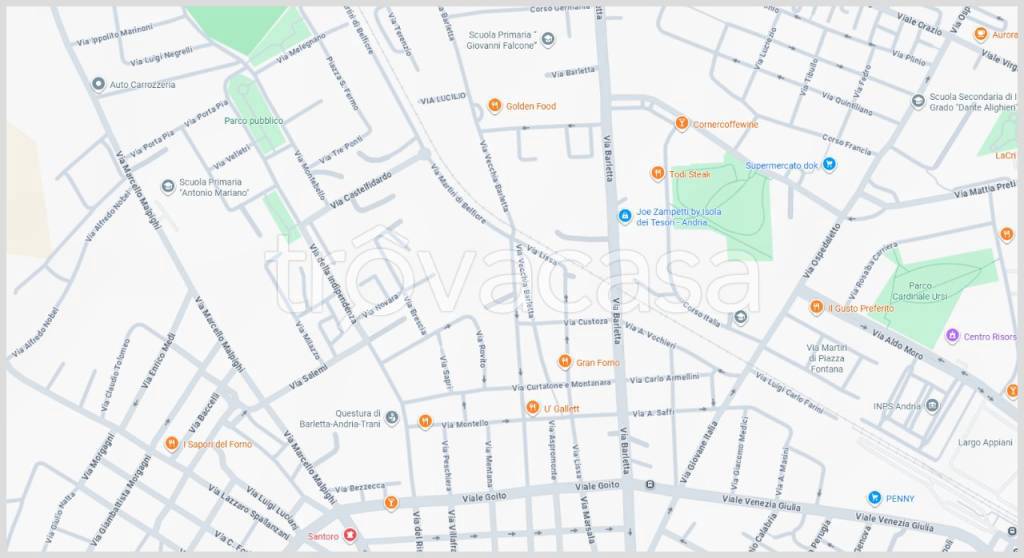Open the U' Gallett restaurant pin

click(x=533, y=408)
